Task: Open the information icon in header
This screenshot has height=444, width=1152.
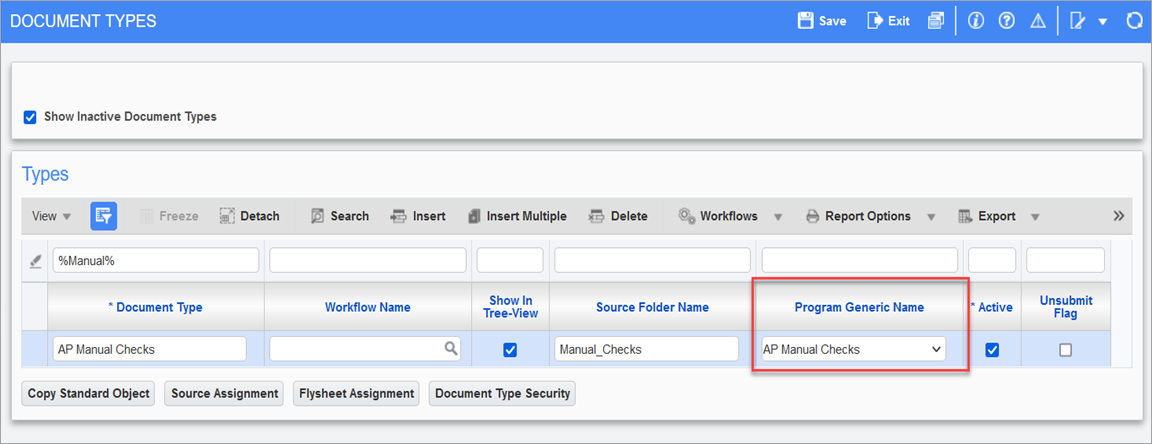Action: click(976, 21)
